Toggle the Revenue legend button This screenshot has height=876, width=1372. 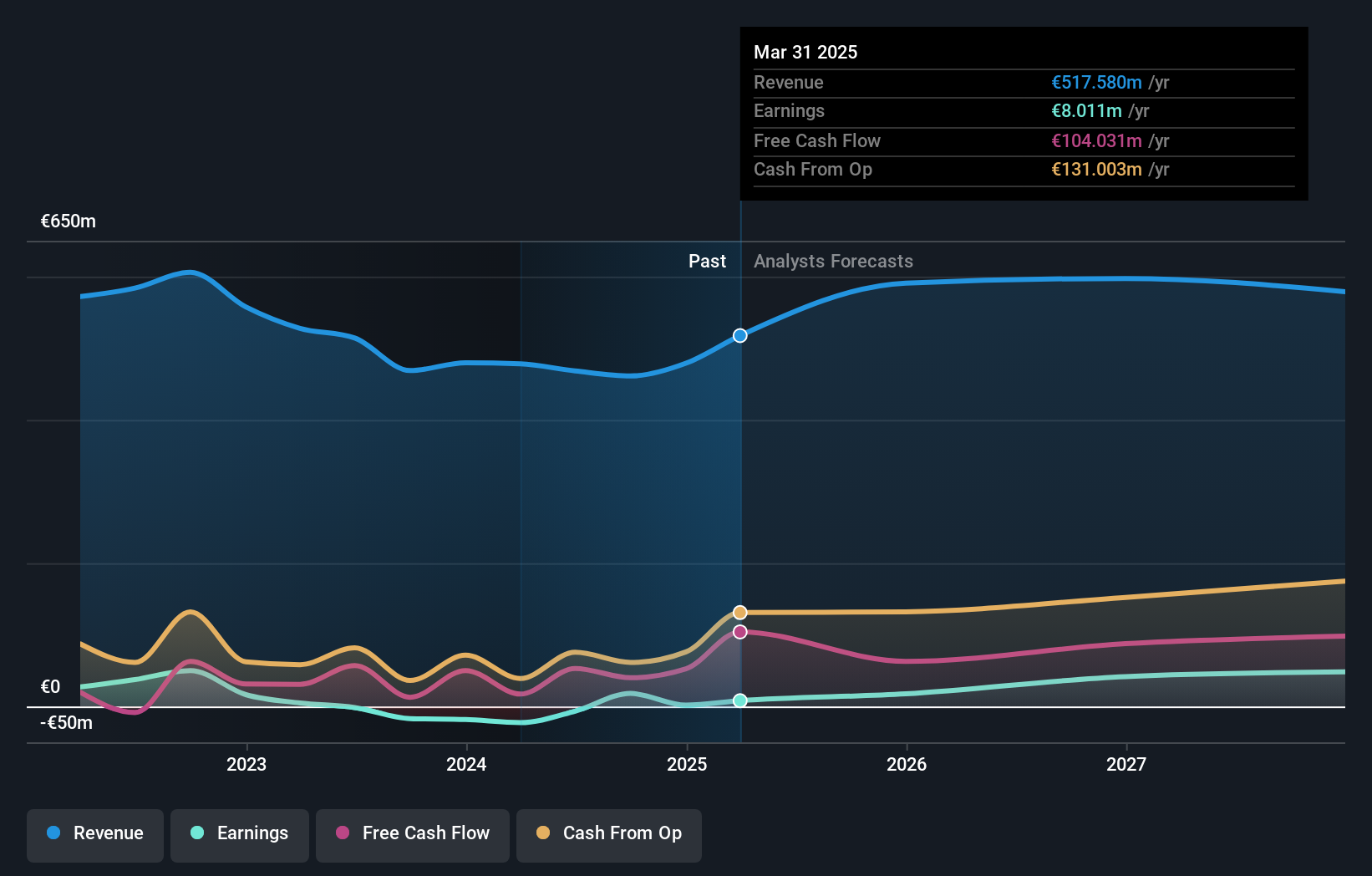point(95,835)
